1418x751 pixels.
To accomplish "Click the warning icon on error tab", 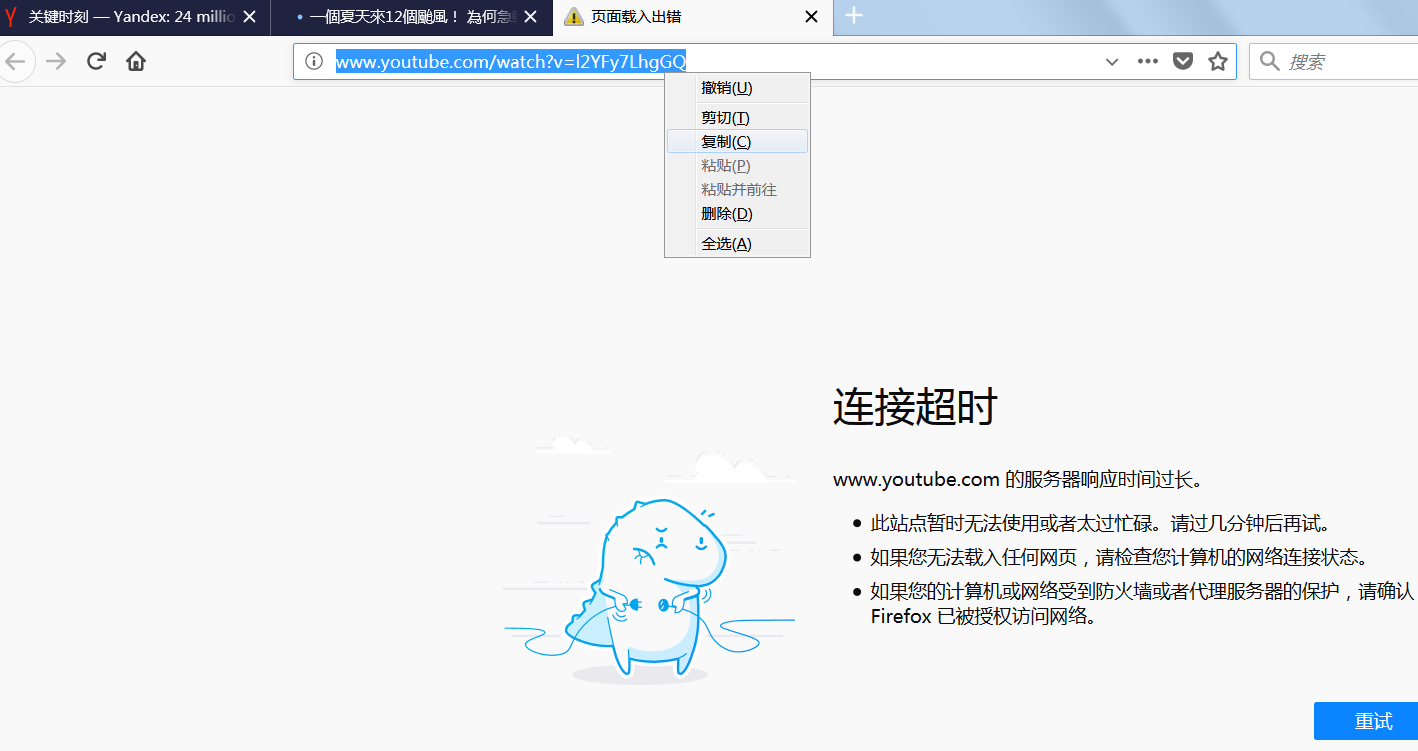I will (x=573, y=17).
